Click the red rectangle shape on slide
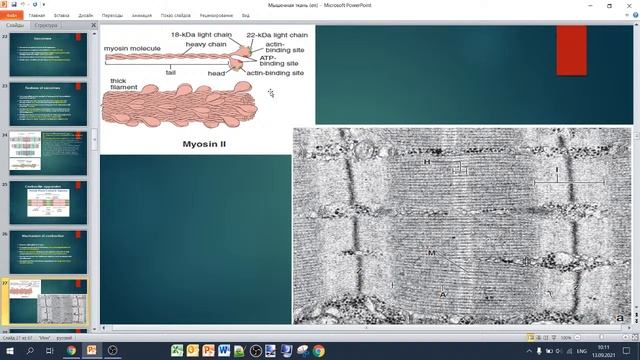 tap(571, 50)
